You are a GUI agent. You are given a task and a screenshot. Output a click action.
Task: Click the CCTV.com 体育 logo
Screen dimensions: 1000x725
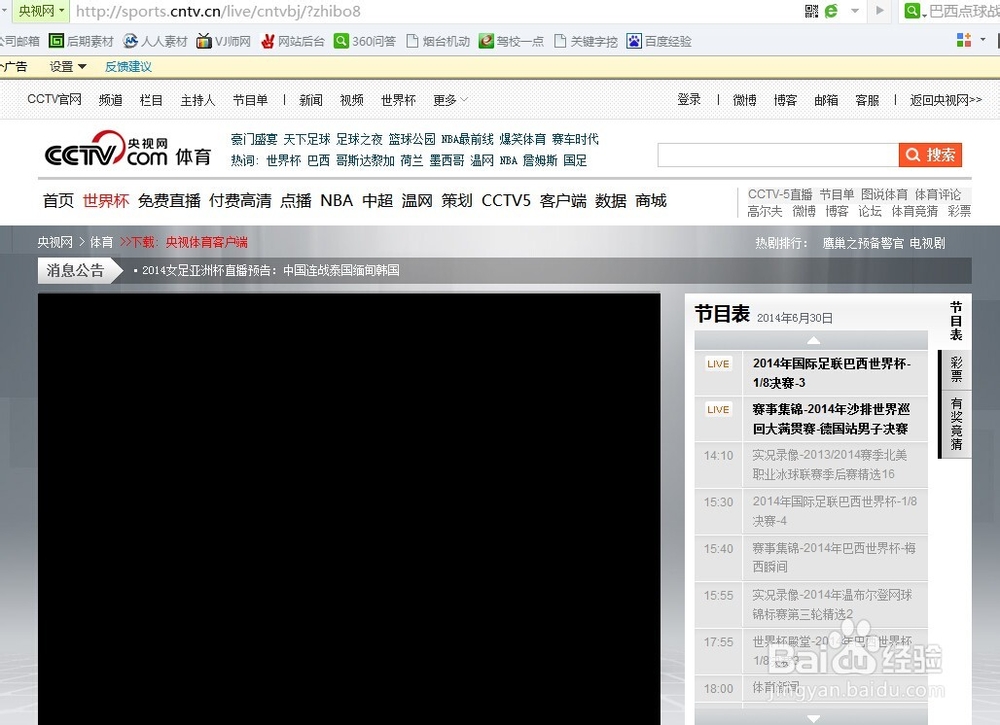[128, 149]
